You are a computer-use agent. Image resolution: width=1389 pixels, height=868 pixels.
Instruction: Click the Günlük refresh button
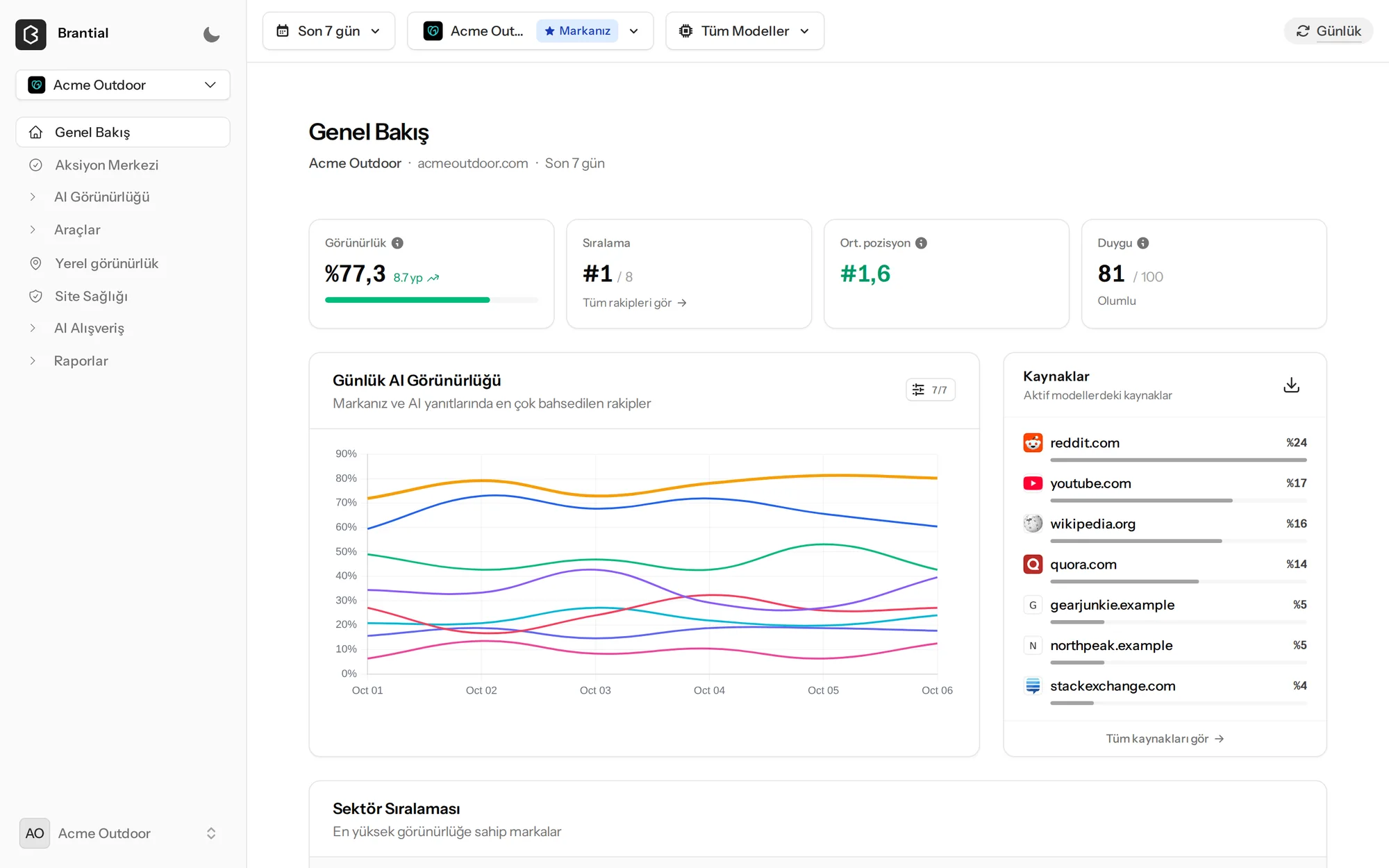pos(1328,31)
